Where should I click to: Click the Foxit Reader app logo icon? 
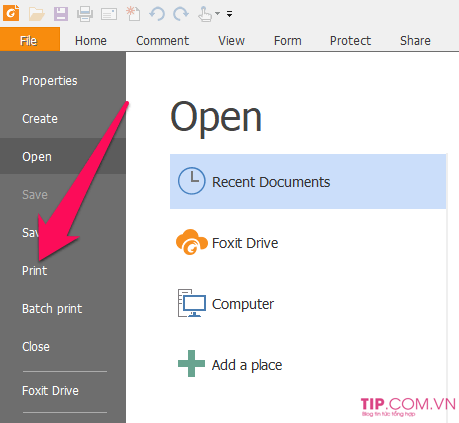11,13
